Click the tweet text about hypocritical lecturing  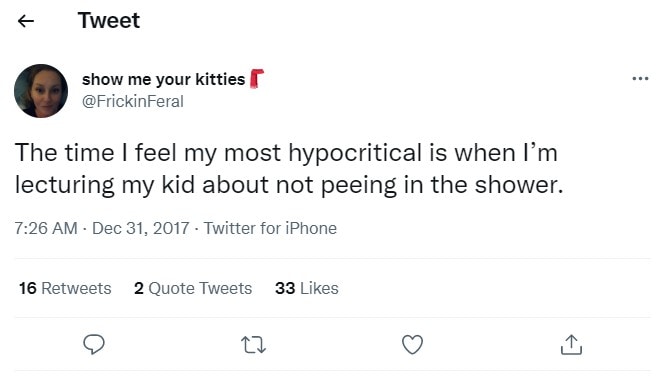click(x=289, y=169)
